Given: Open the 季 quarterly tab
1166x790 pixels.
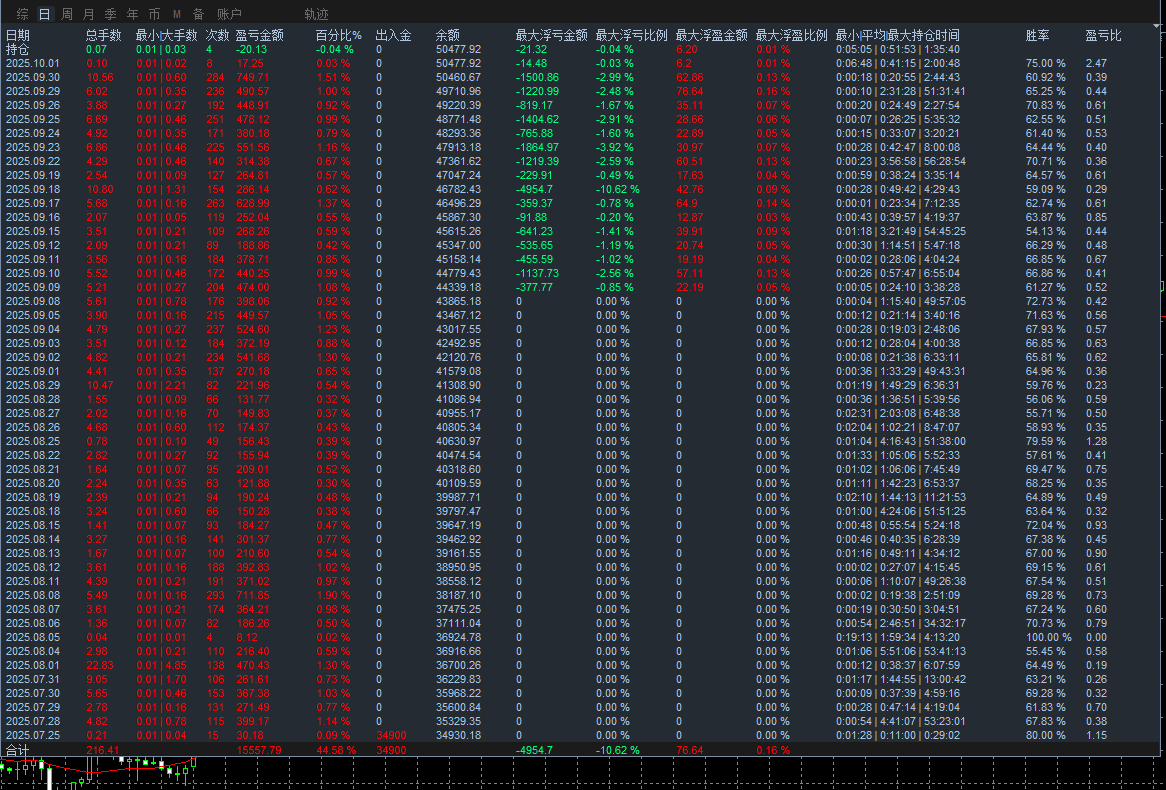Looking at the screenshot, I should coord(111,14).
